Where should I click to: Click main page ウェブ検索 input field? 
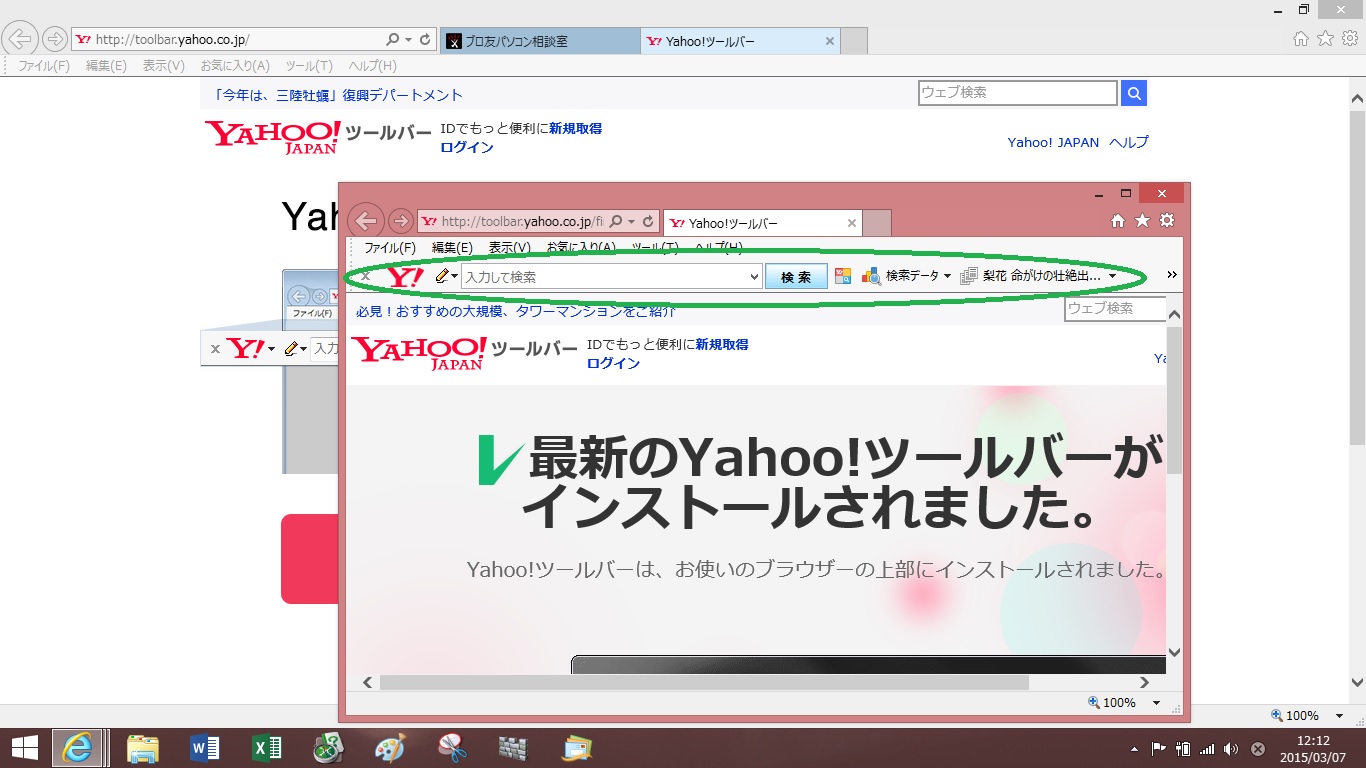click(x=1018, y=93)
